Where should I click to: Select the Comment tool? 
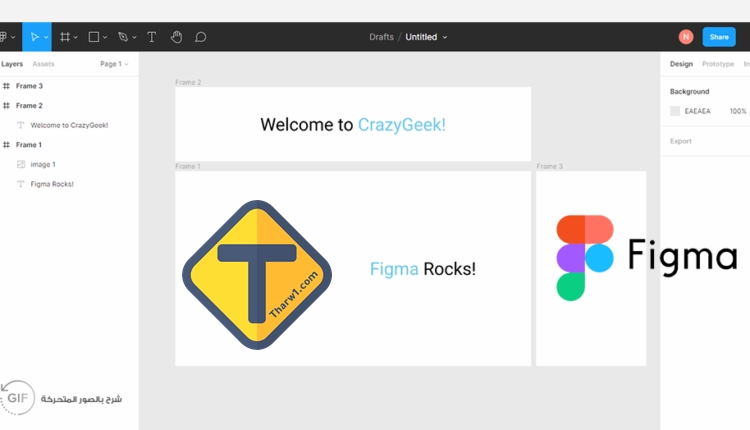[200, 37]
